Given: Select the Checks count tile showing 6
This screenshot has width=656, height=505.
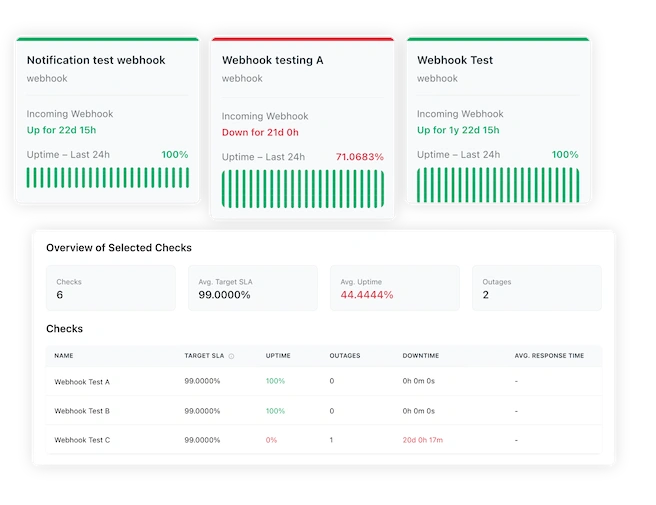Looking at the screenshot, I should (x=110, y=288).
